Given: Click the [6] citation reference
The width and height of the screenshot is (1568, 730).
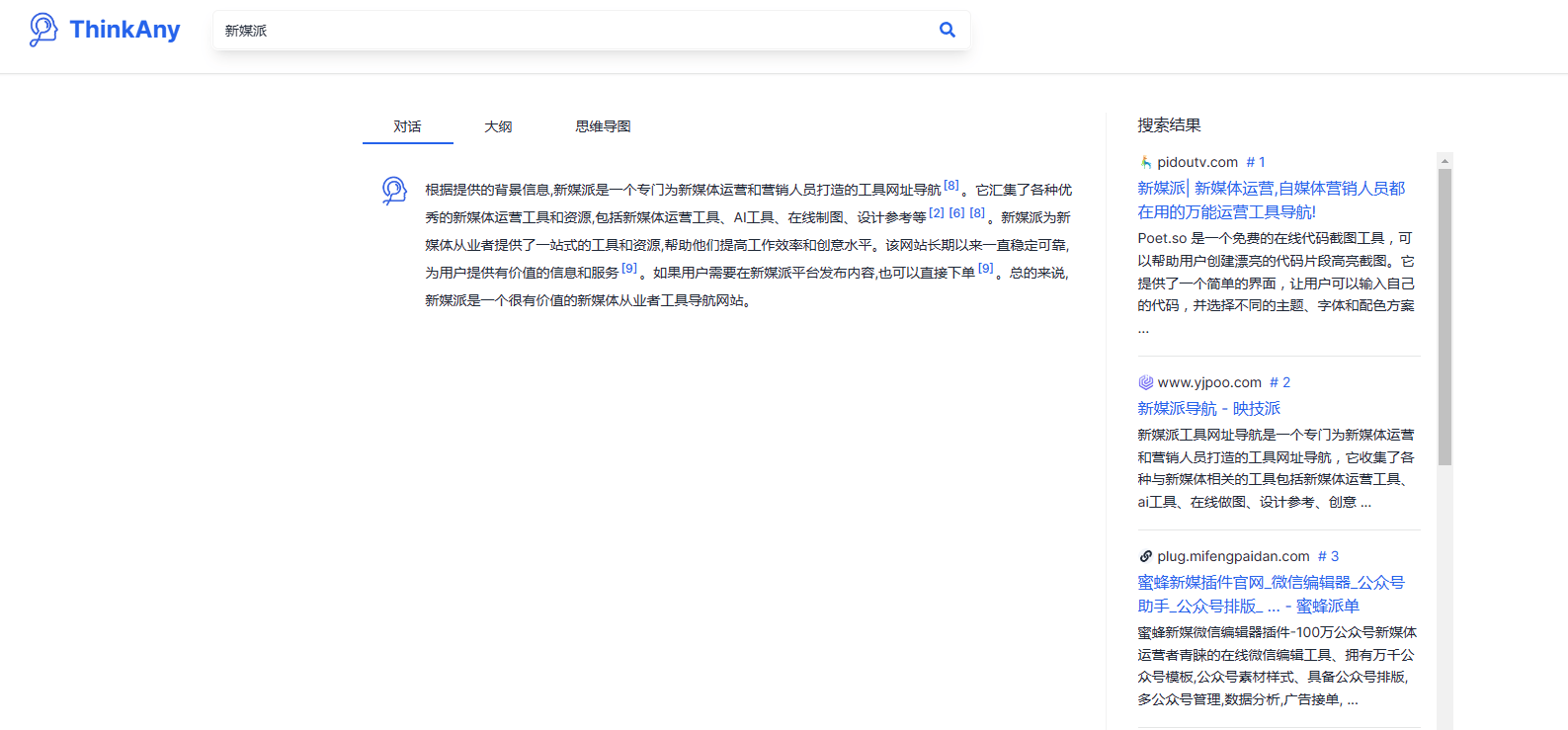Looking at the screenshot, I should click(956, 212).
